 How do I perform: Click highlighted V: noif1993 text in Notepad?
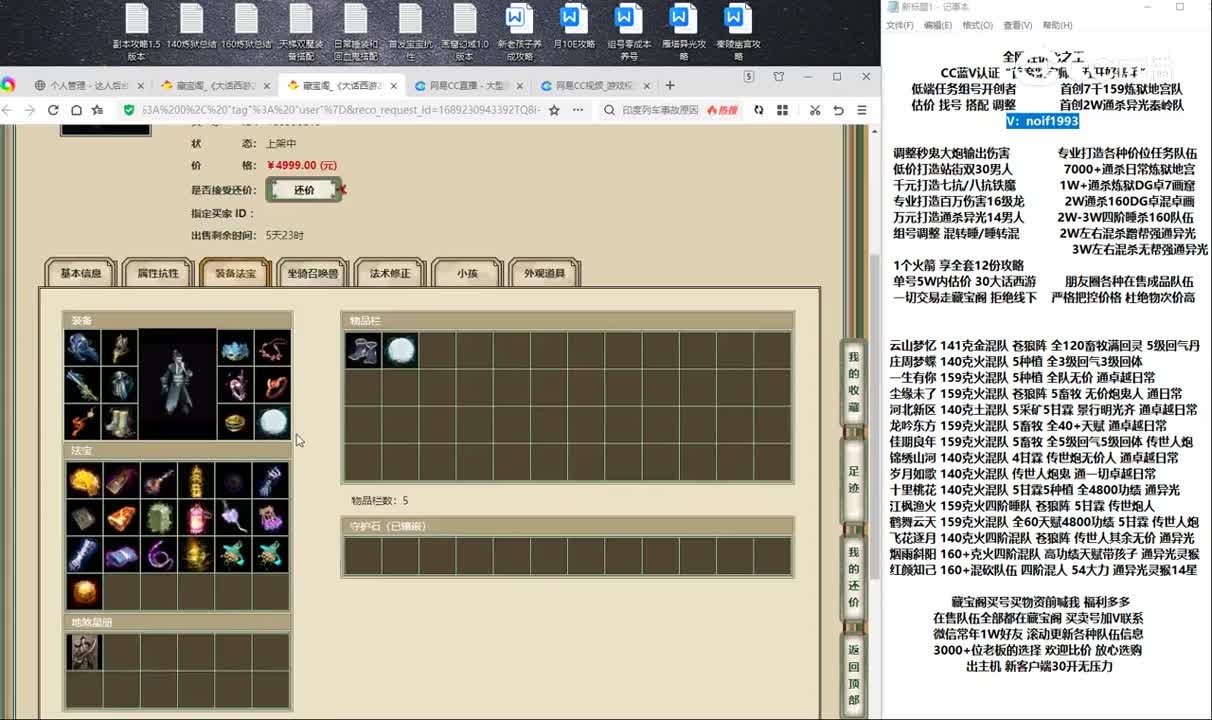click(1042, 121)
